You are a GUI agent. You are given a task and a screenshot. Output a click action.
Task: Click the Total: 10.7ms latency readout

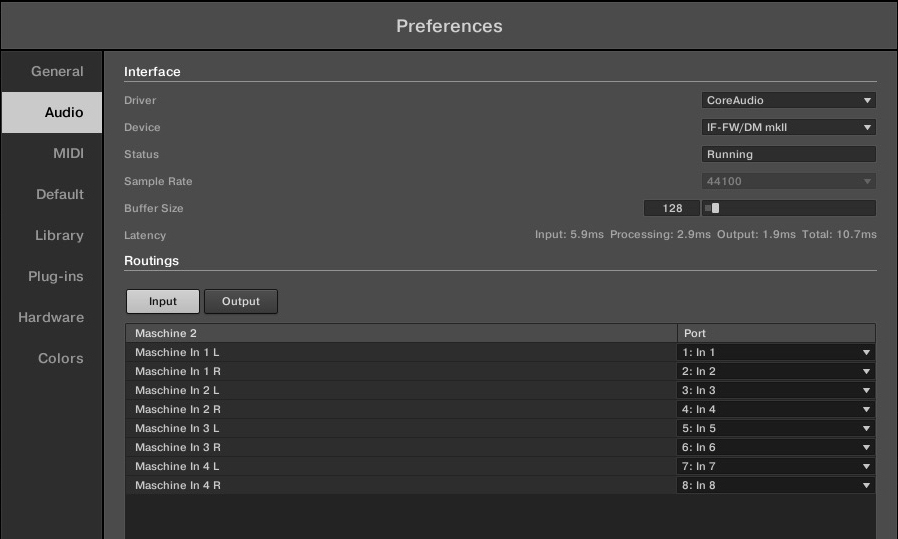(x=839, y=234)
